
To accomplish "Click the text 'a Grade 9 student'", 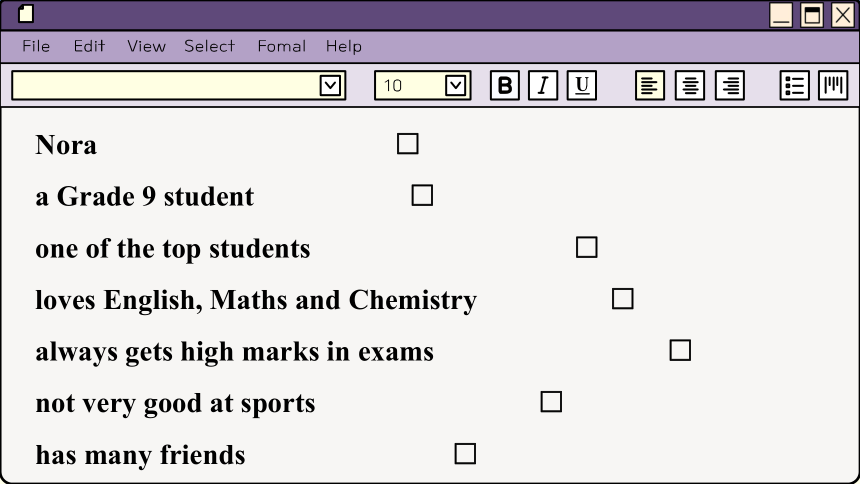I will click(x=145, y=196).
